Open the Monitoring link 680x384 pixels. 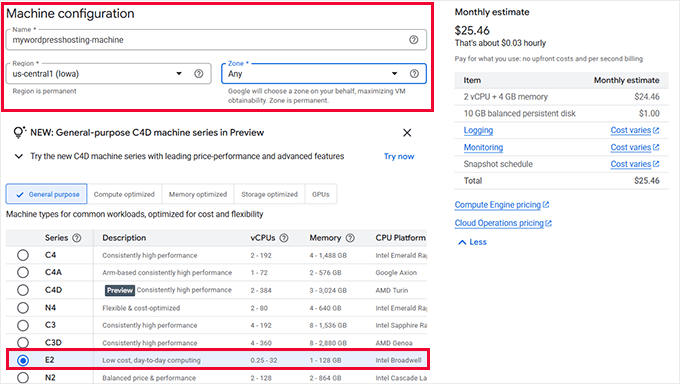(x=483, y=147)
